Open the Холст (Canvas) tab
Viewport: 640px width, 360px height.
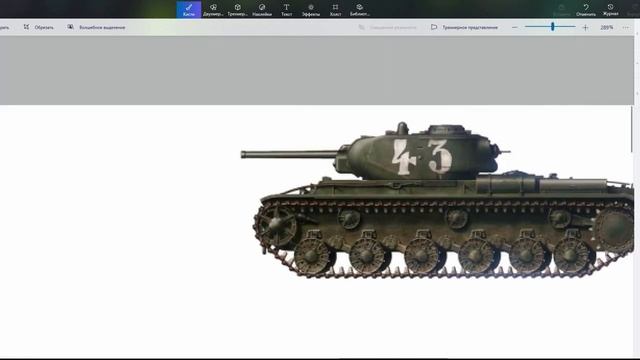(x=335, y=9)
